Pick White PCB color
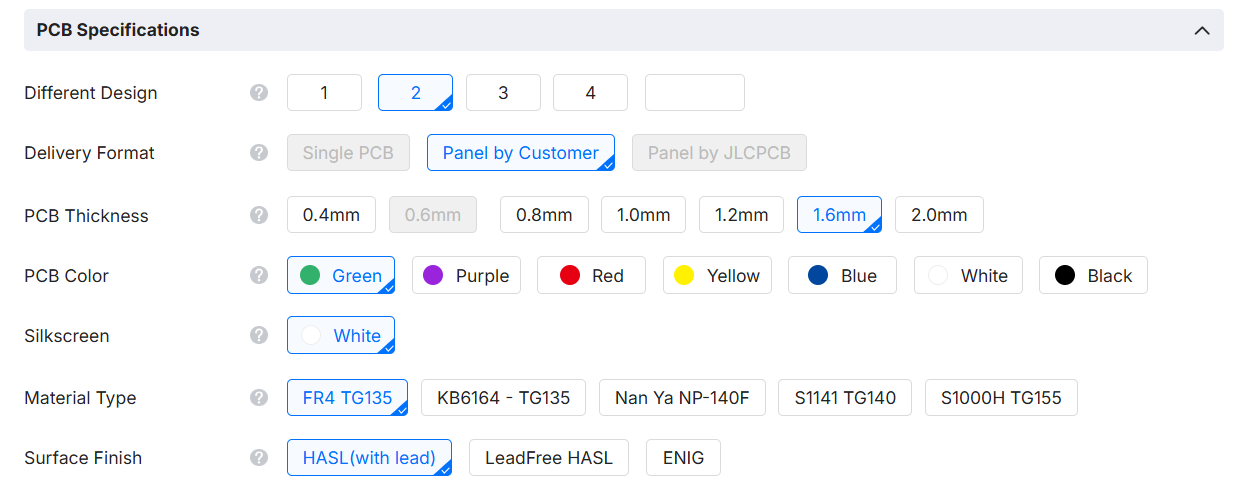The height and width of the screenshot is (501, 1241). (x=968, y=275)
